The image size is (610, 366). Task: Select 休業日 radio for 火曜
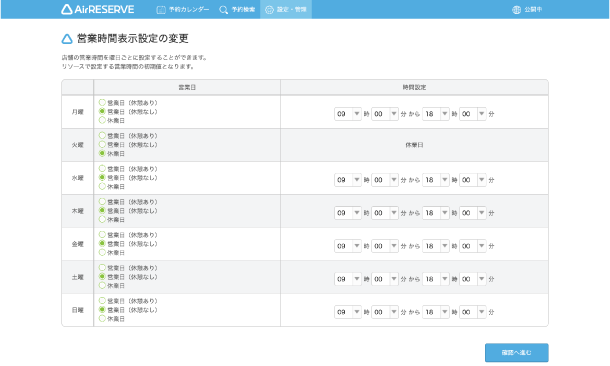click(102, 153)
